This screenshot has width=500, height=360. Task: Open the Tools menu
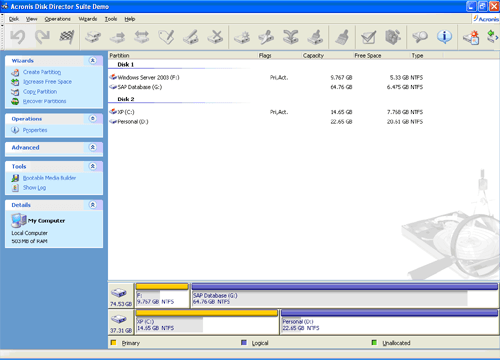click(111, 19)
